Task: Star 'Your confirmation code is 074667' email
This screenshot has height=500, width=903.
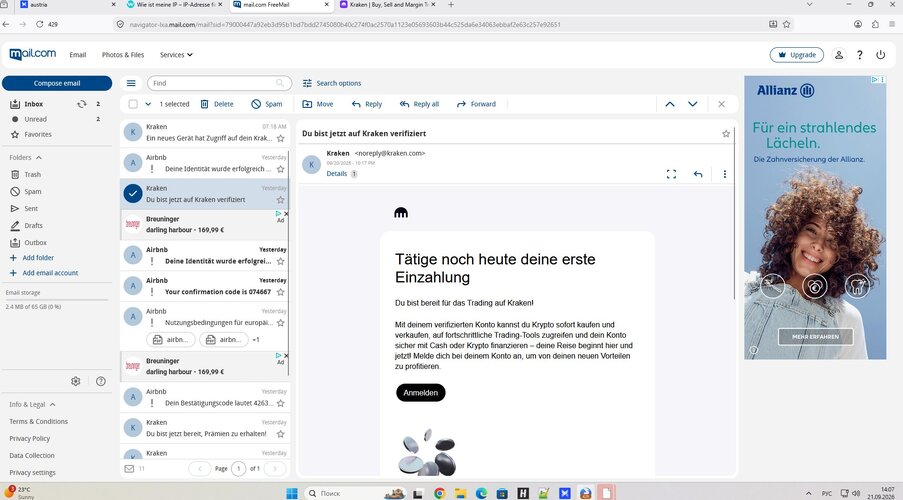Action: click(280, 292)
